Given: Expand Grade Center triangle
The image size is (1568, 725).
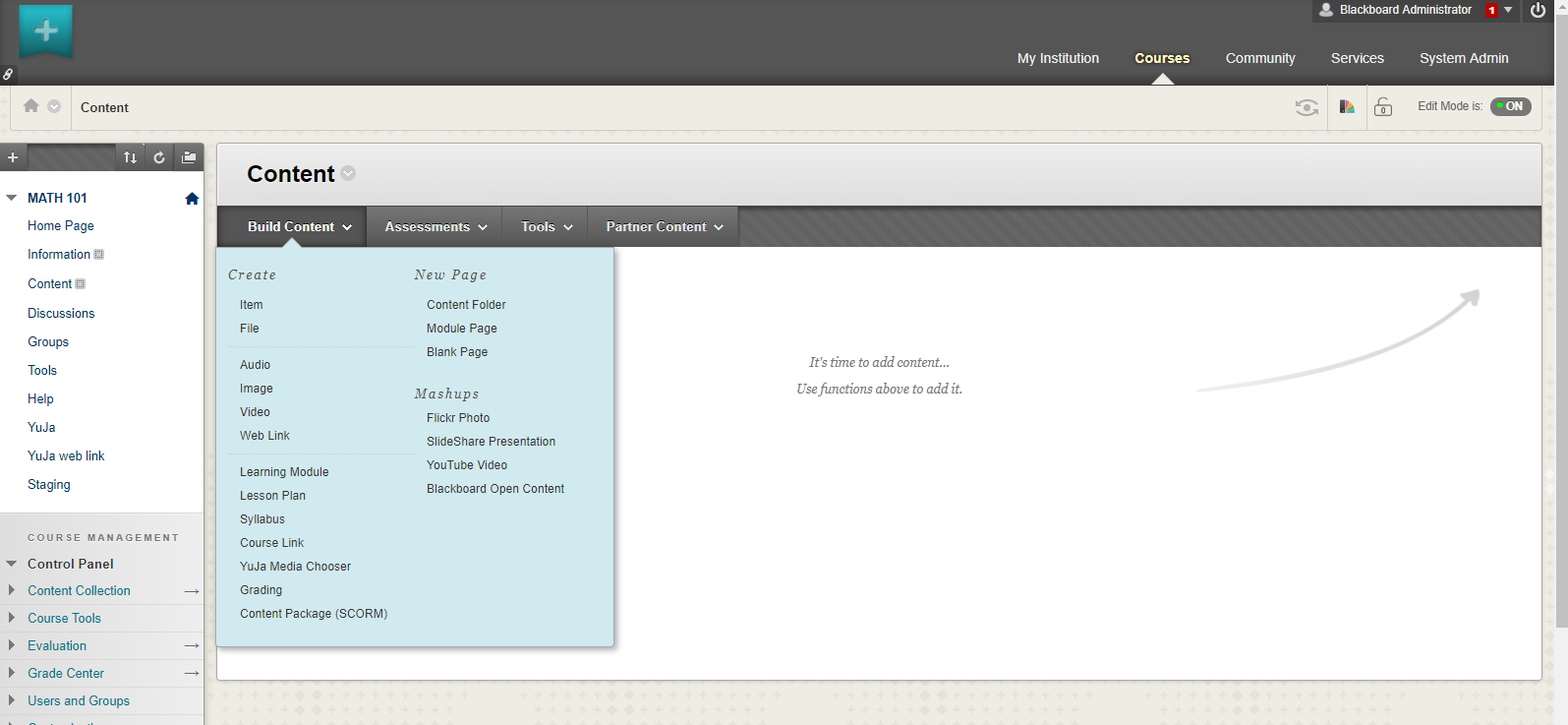Looking at the screenshot, I should (12, 673).
